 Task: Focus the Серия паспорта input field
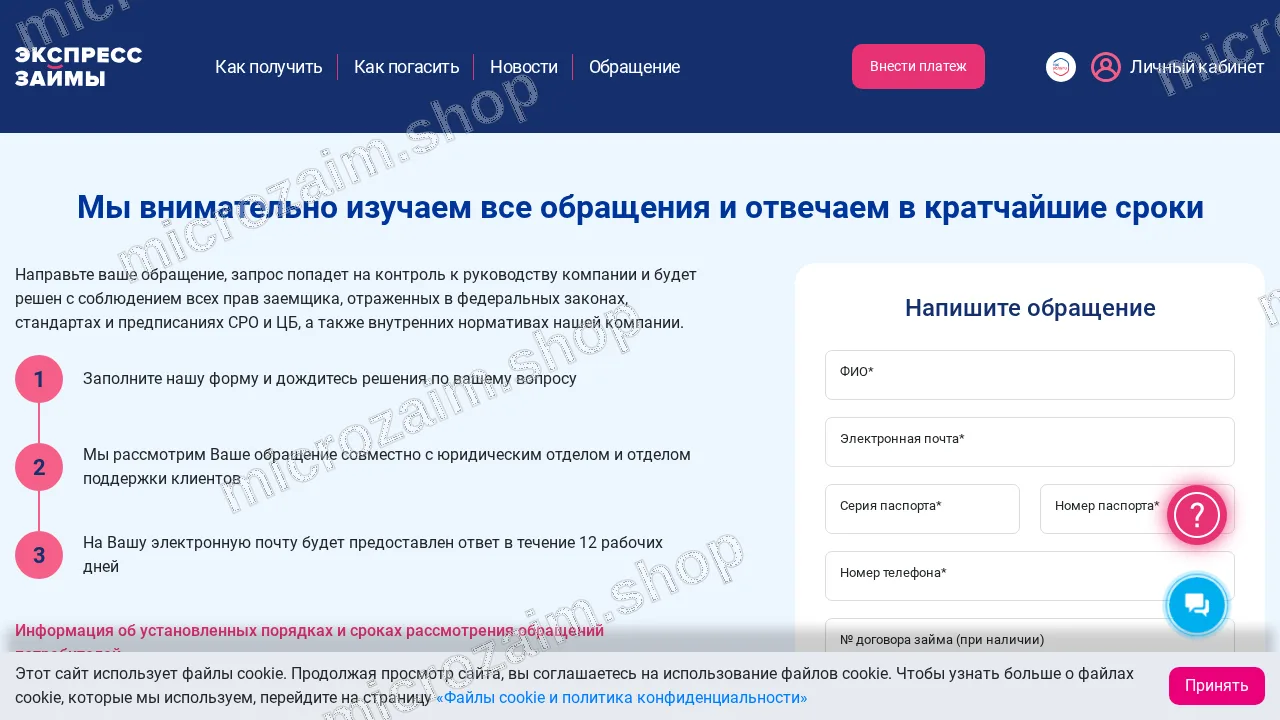922,509
